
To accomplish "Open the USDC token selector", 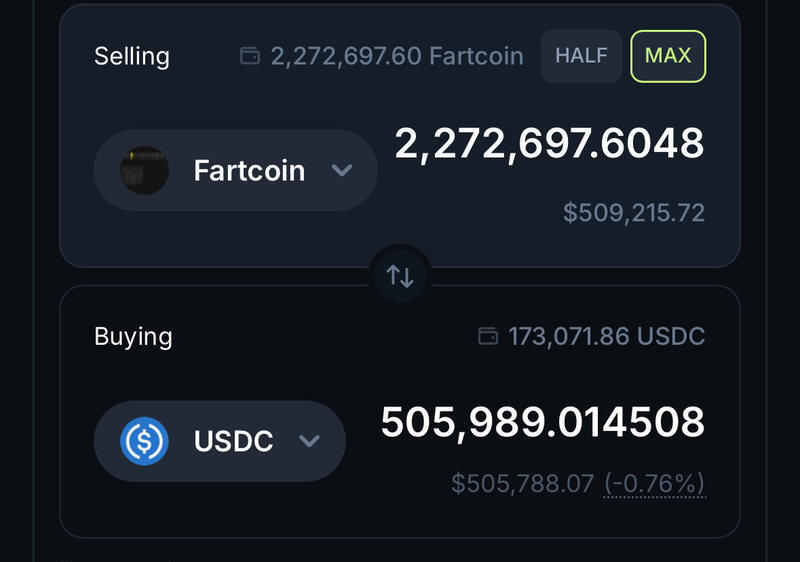I will 219,441.
